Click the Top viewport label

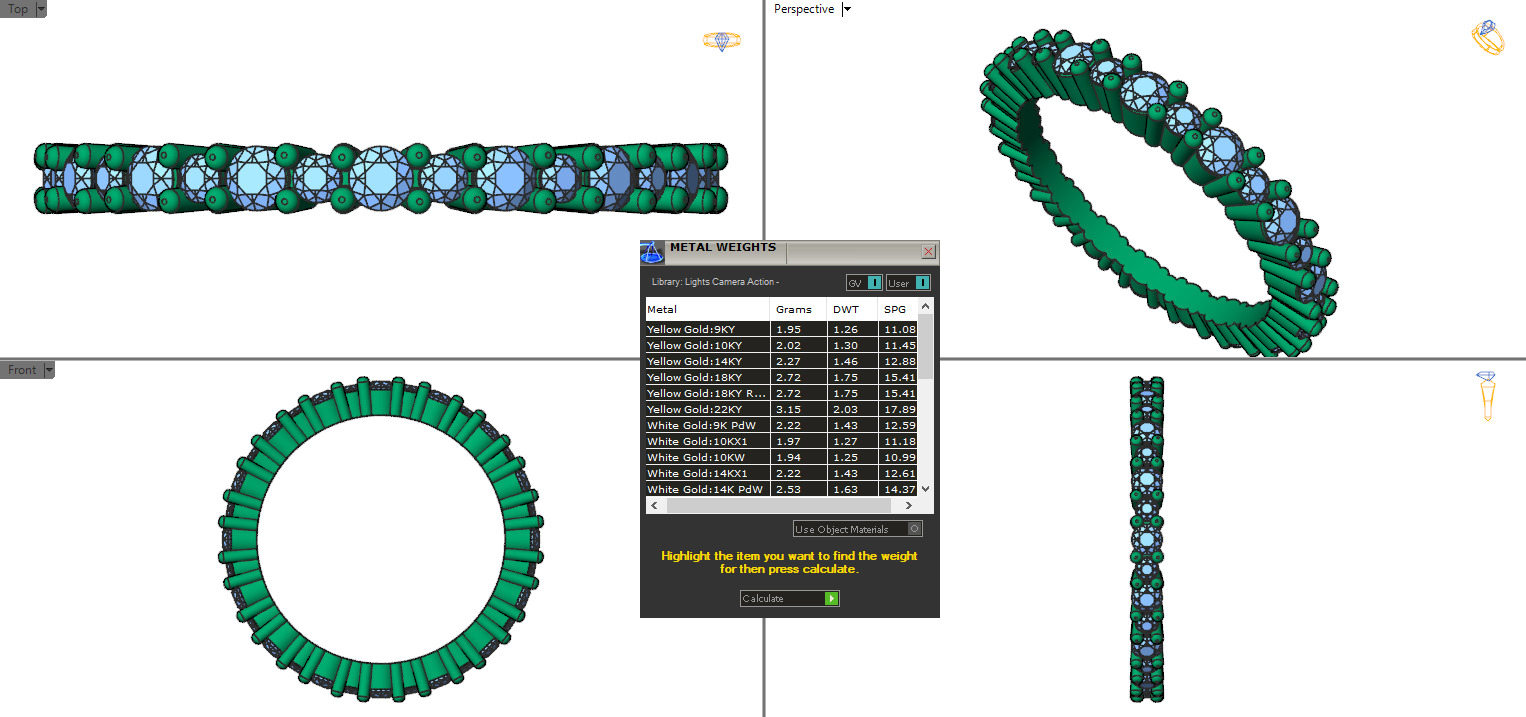(x=18, y=9)
